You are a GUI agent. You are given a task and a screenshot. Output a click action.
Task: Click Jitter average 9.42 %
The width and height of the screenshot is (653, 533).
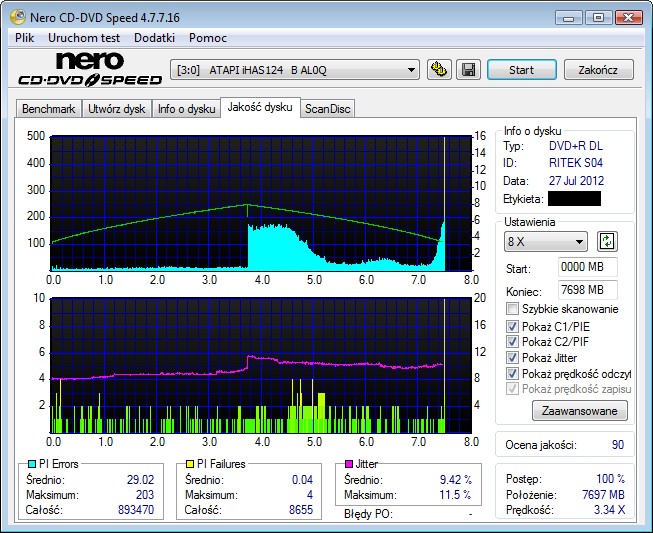tap(456, 480)
